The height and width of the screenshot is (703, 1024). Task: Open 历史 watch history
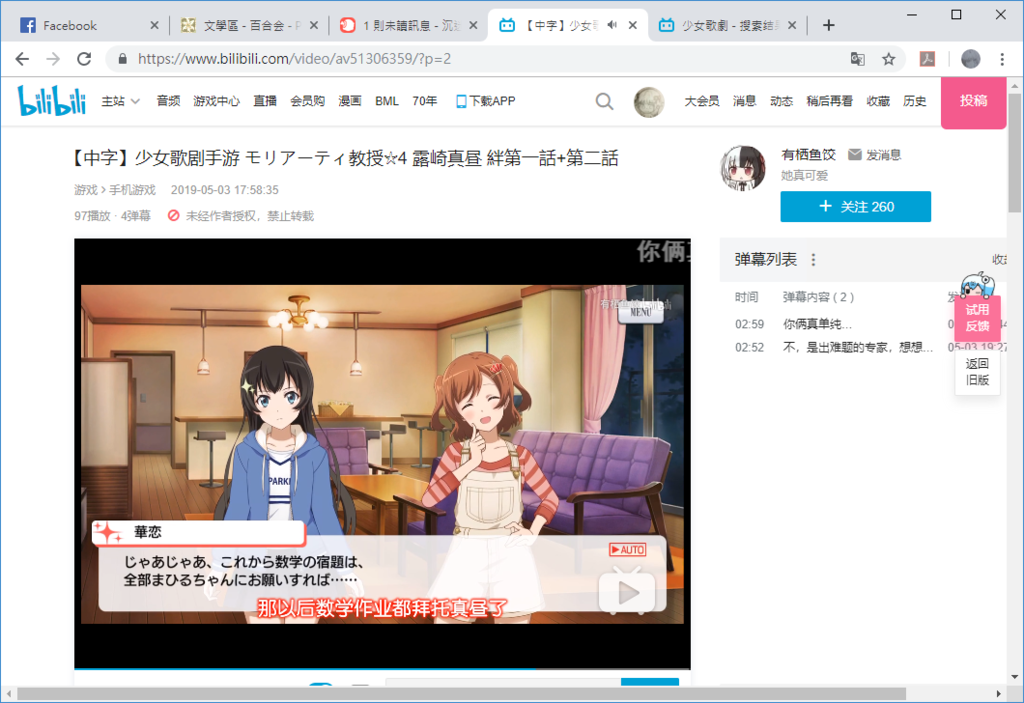pyautogui.click(x=914, y=101)
